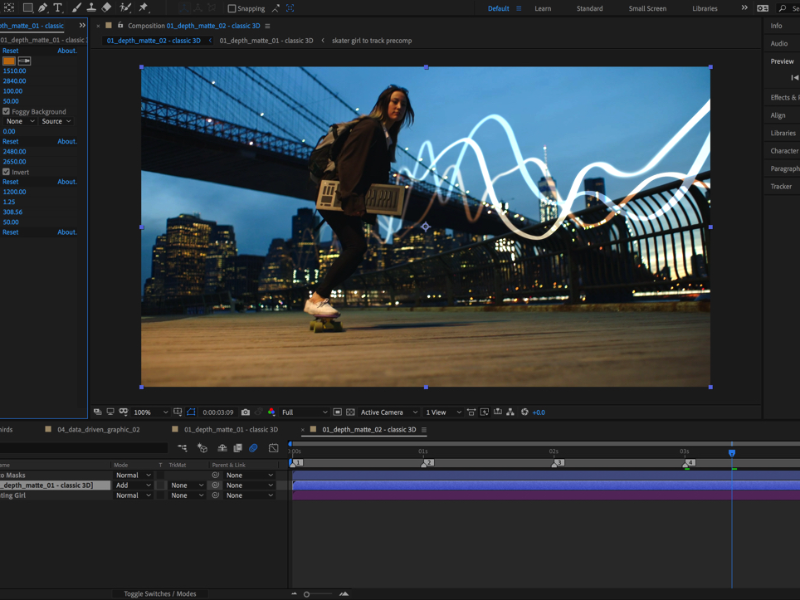Open the 04_data_driven_graphic_02 timeline tab
The image size is (800, 600).
(98, 429)
